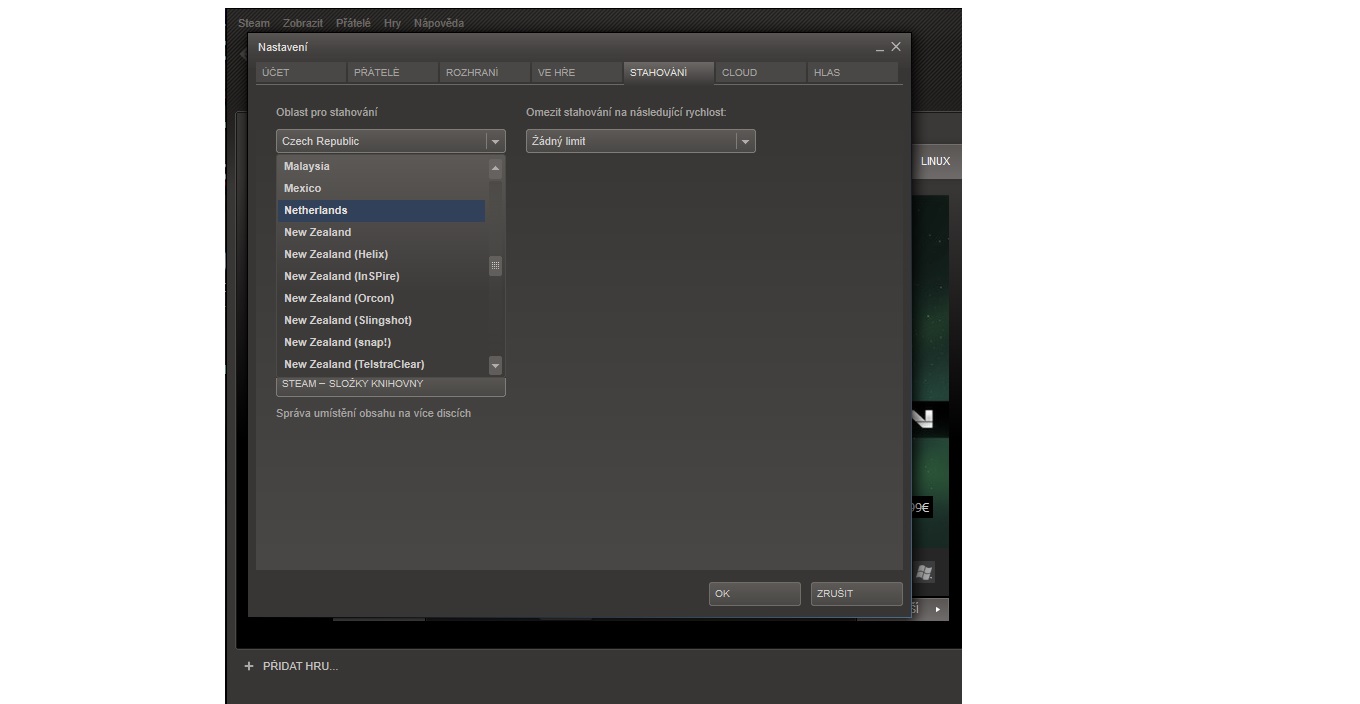Open the LINUX tab in the Steam window
1360x704 pixels.
click(x=936, y=162)
